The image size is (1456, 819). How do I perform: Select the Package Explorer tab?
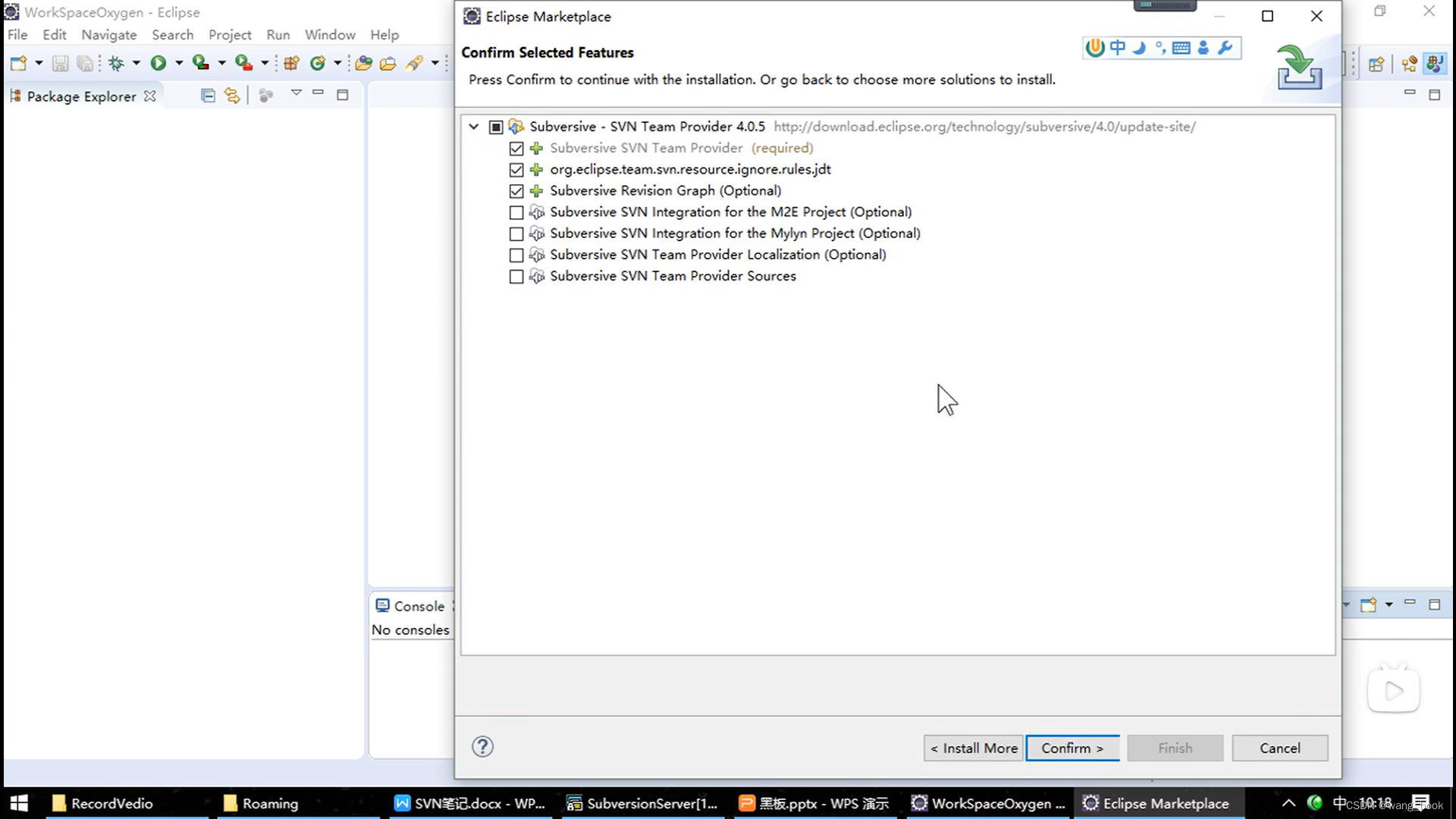coord(81,96)
